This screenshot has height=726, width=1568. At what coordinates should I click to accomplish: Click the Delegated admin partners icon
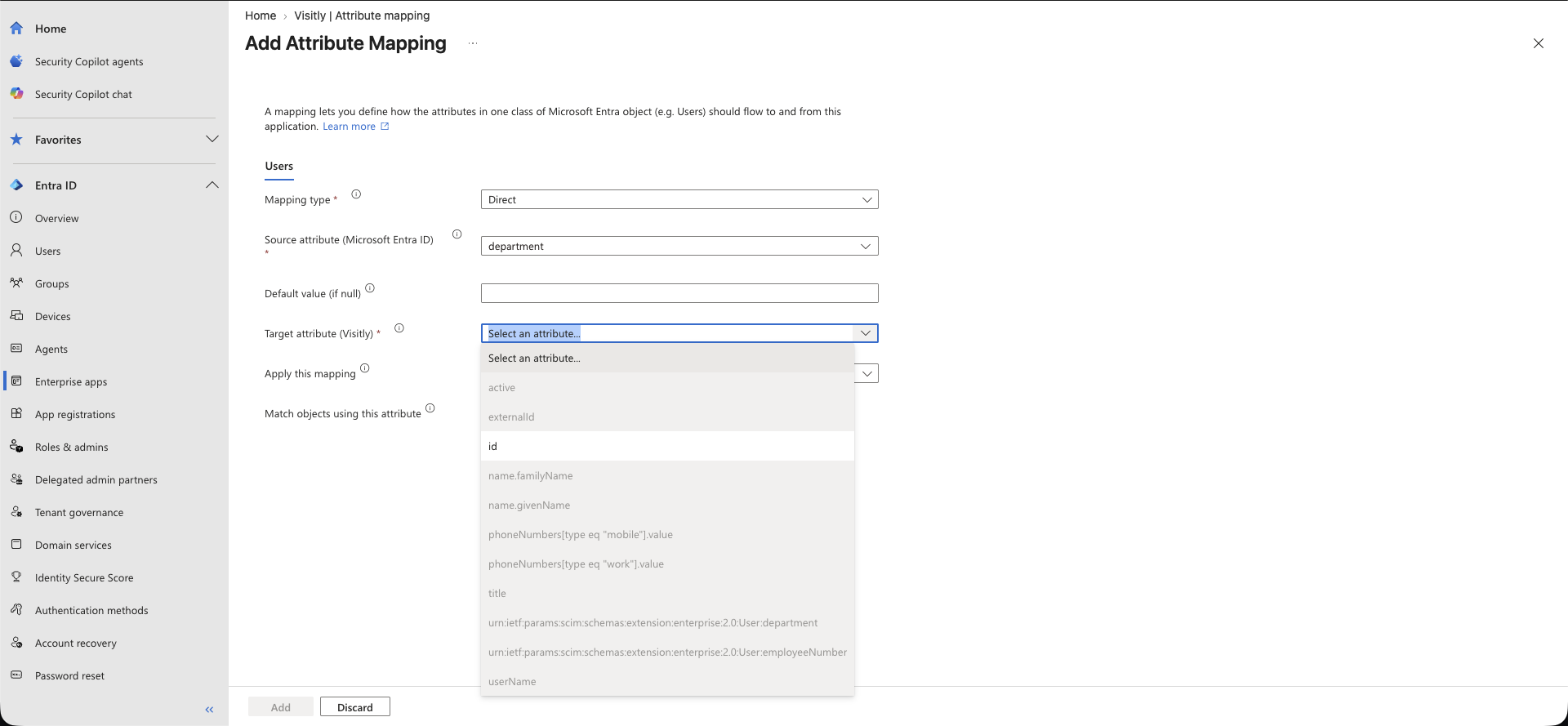coord(16,479)
